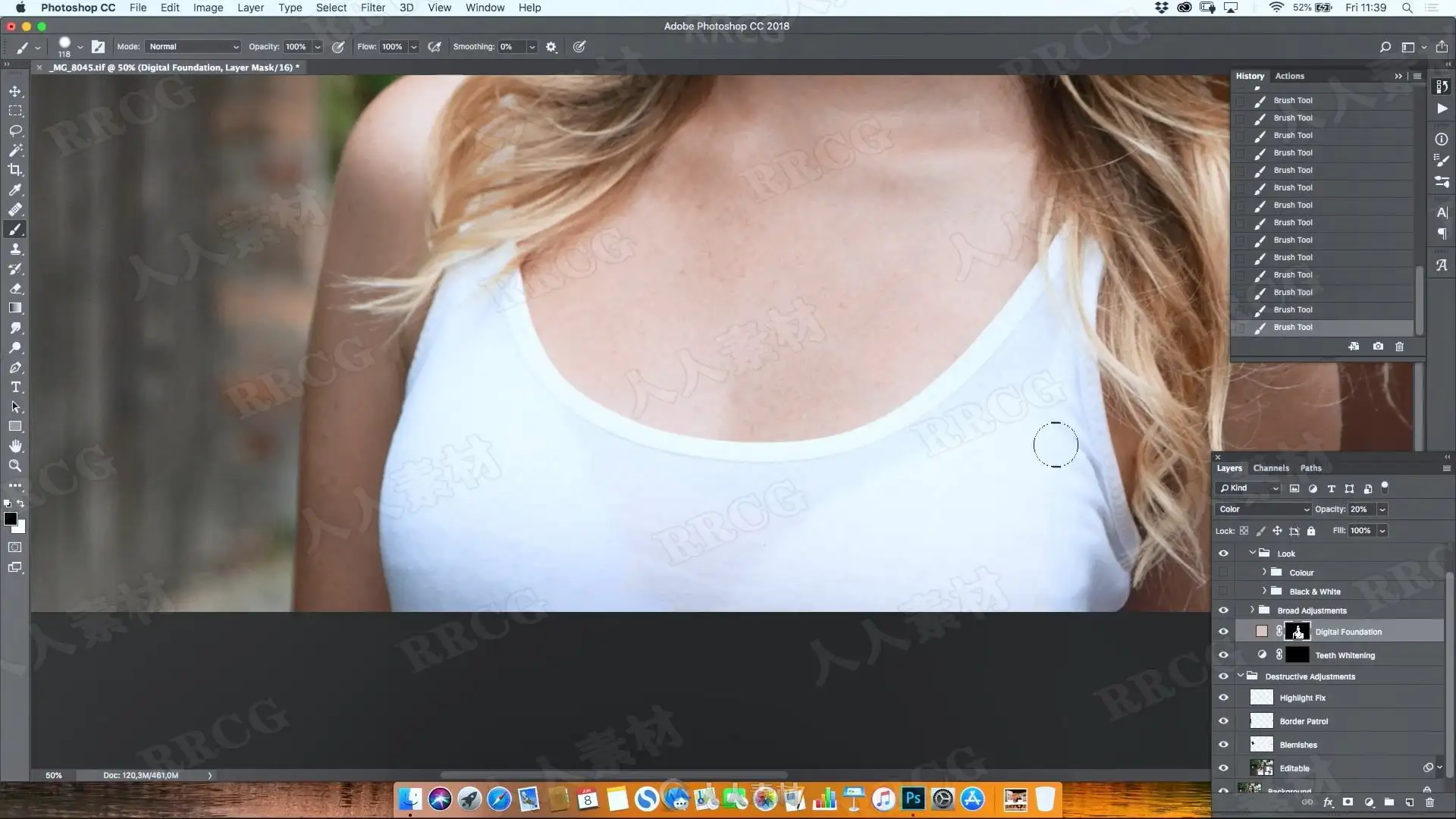
Task: Show the Colour group layer
Action: pos(1223,573)
